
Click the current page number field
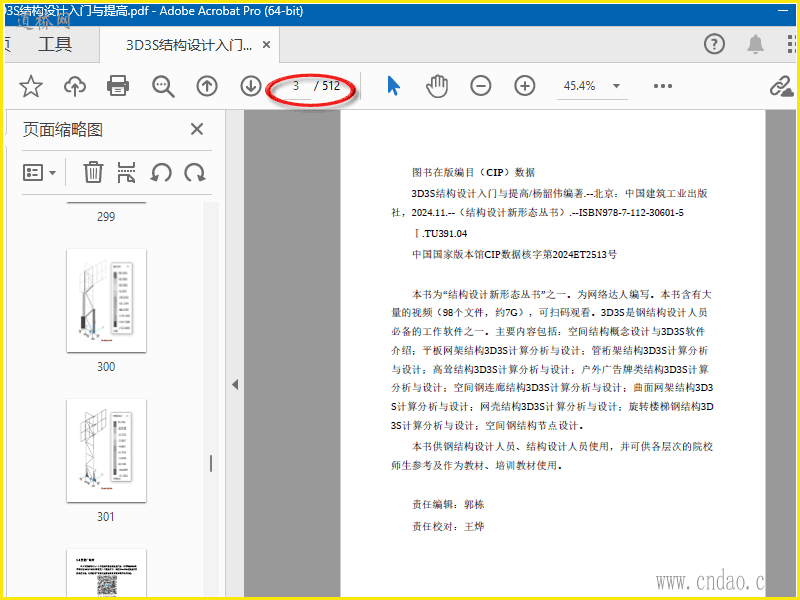tap(296, 86)
